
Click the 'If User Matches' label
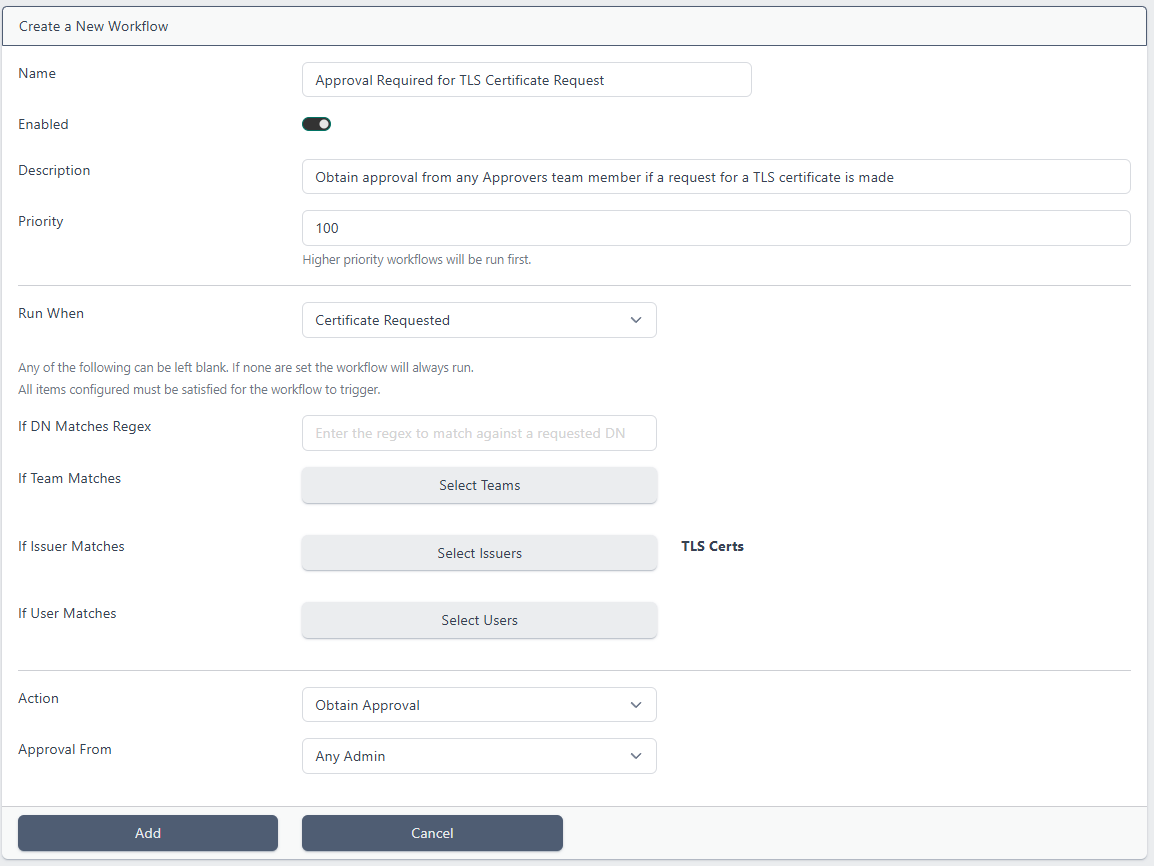tap(67, 613)
